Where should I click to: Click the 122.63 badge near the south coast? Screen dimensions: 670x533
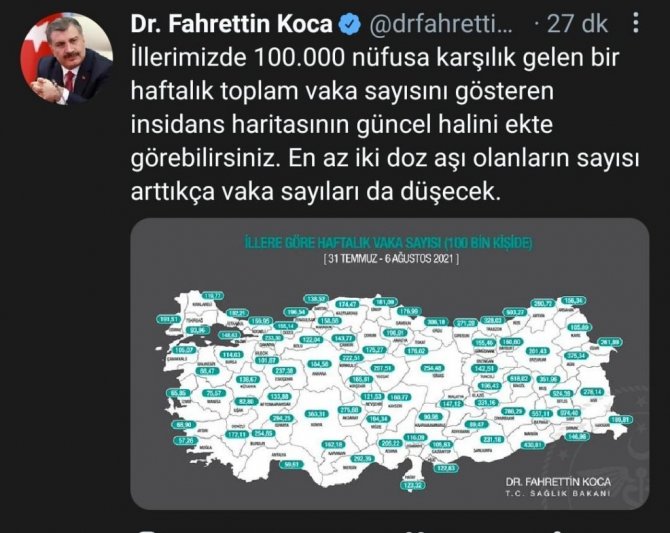coord(446,468)
